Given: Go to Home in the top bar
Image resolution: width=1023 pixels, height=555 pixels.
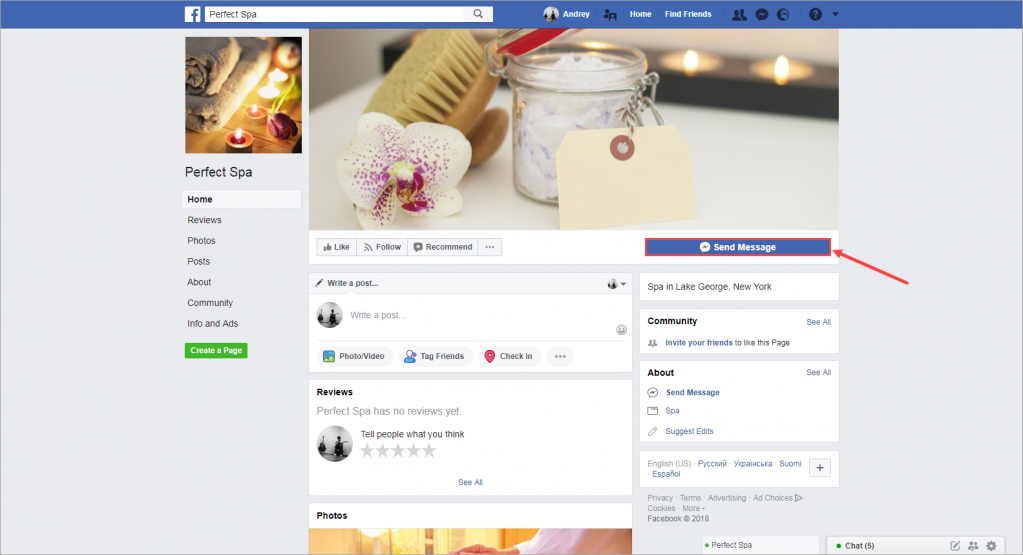Looking at the screenshot, I should pos(641,14).
